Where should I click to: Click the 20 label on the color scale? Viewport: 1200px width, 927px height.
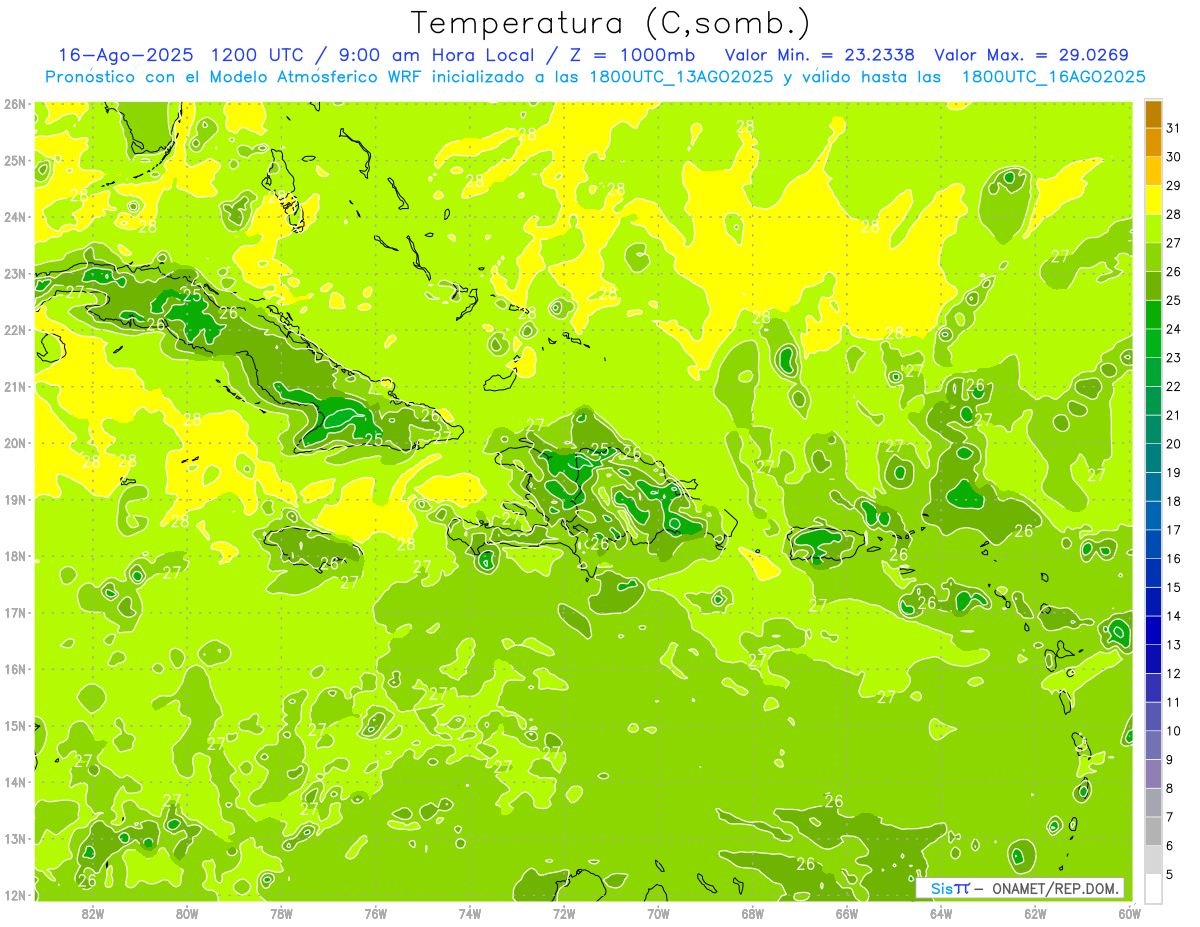point(1173,444)
